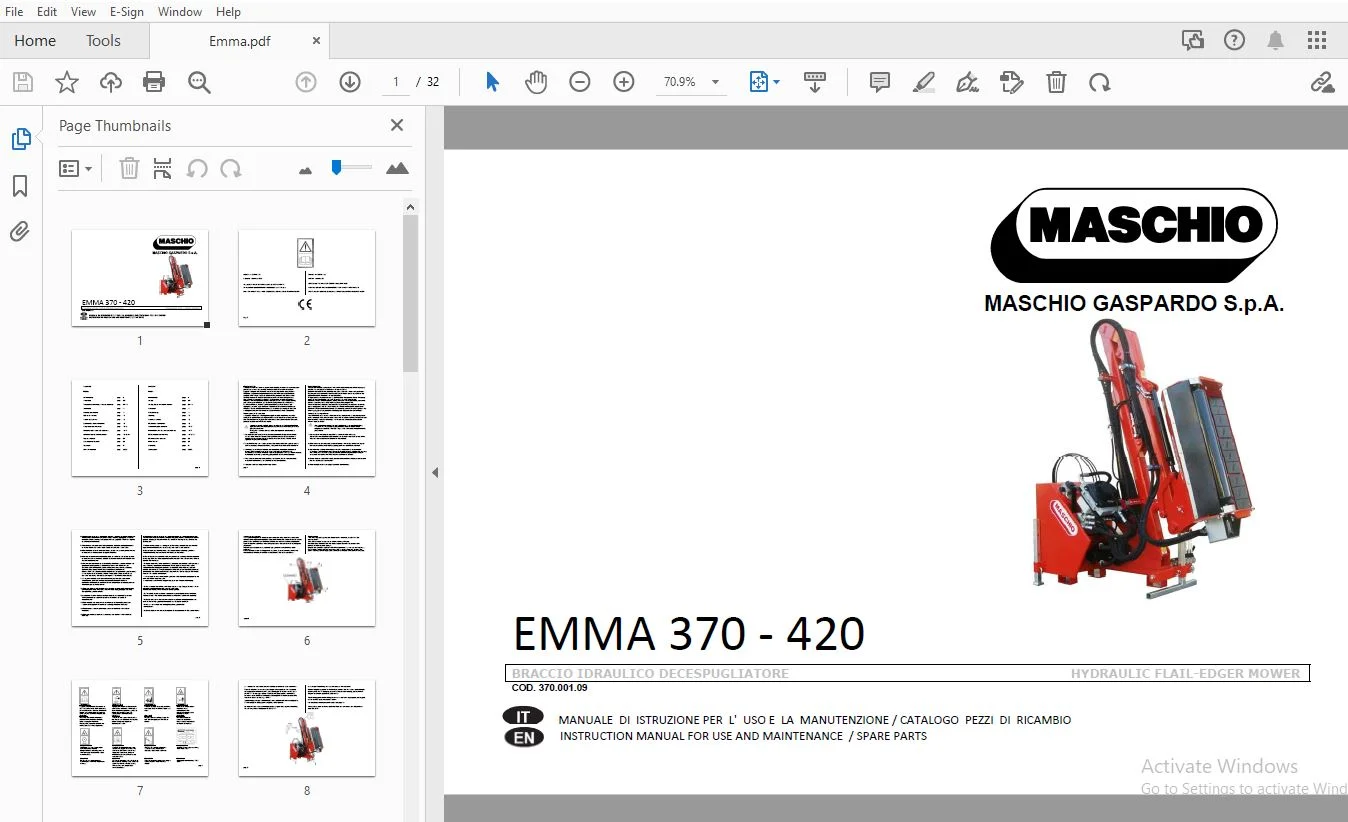Select the page 7 thumbnail

click(140, 728)
